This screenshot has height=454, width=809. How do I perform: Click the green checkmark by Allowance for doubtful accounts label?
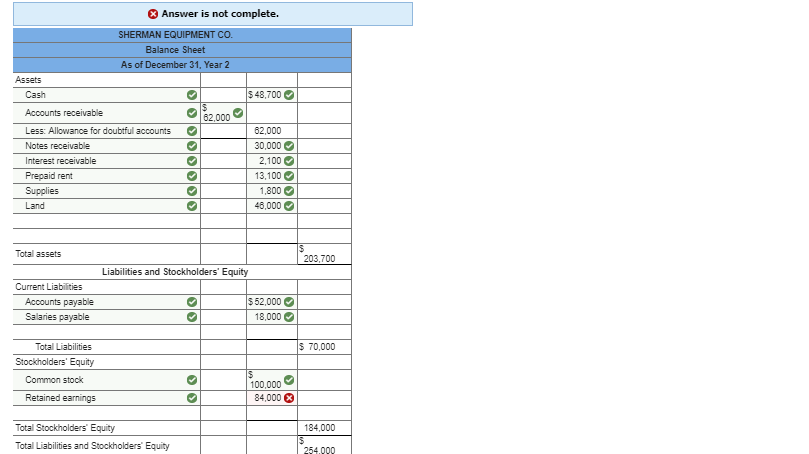192,131
